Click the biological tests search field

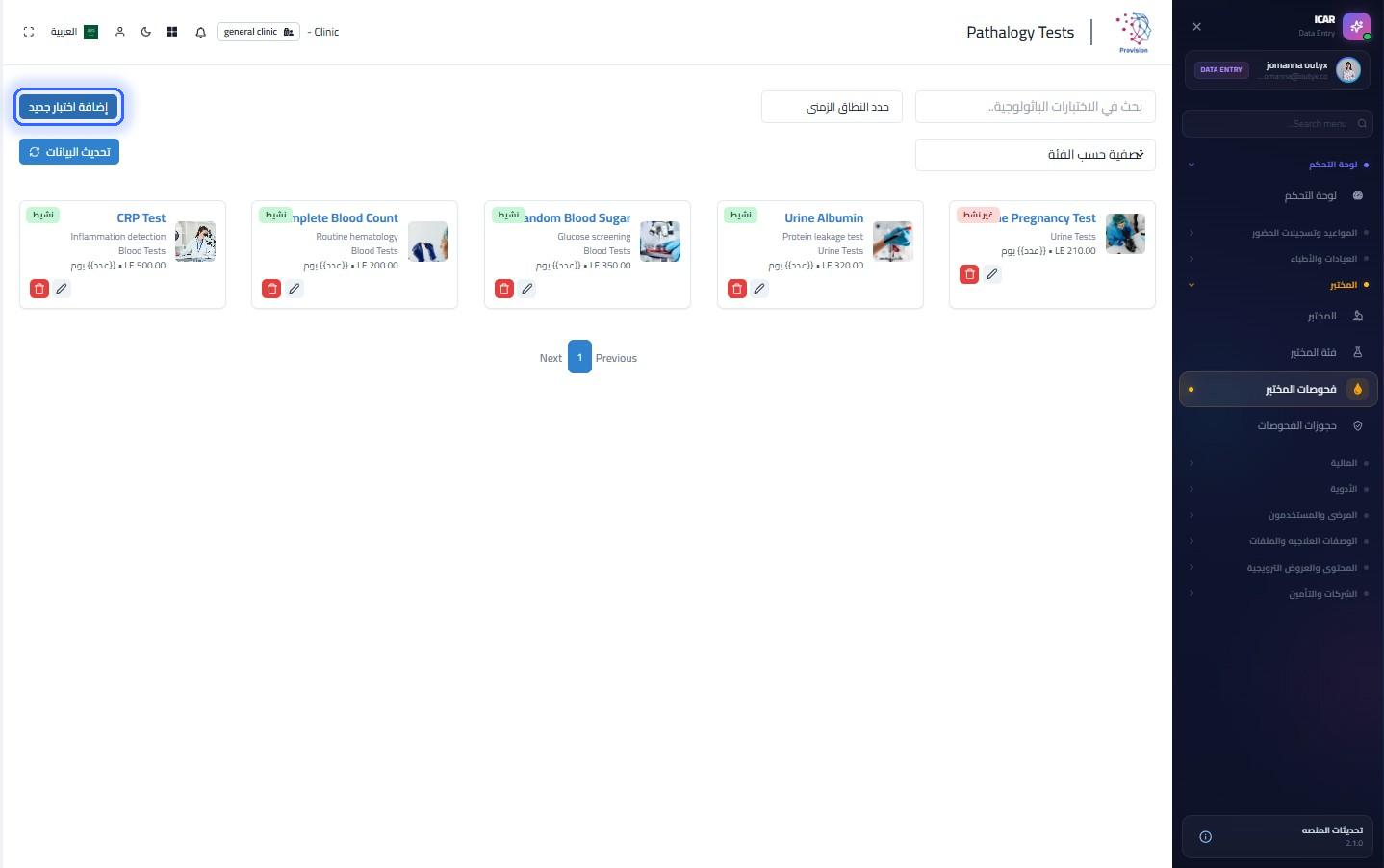[x=1035, y=107]
